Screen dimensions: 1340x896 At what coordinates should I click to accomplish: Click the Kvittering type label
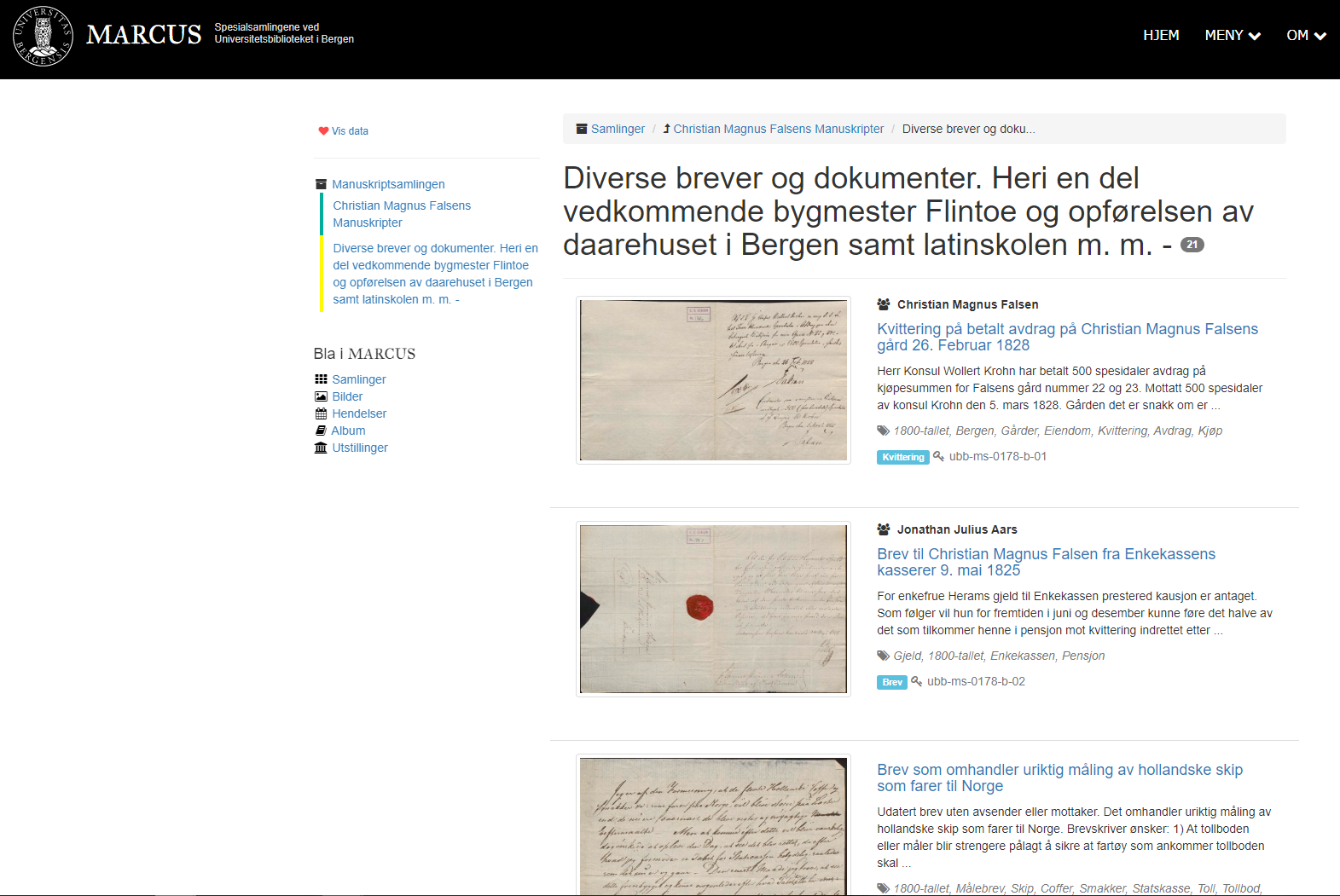[x=903, y=457]
